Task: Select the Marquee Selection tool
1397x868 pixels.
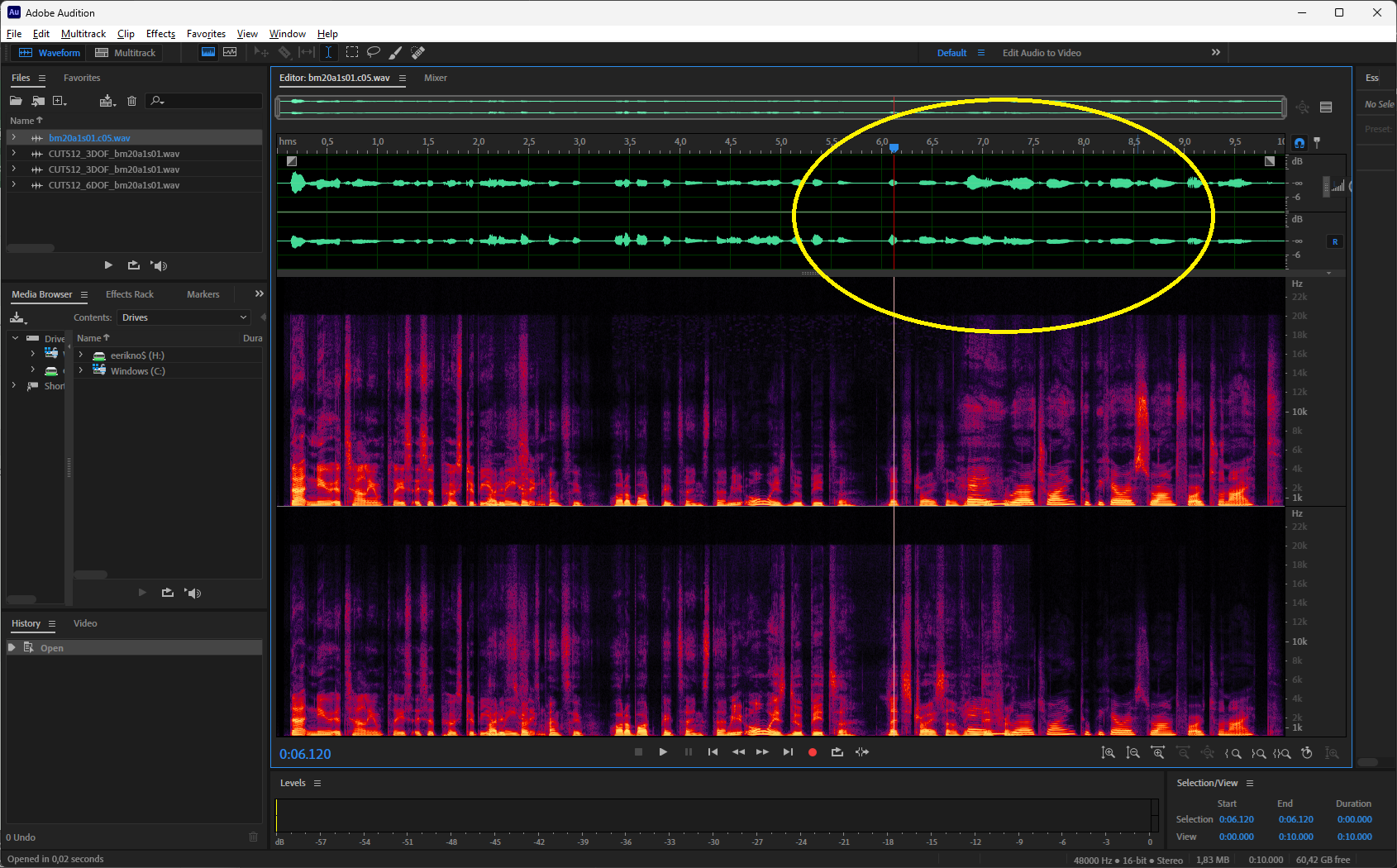Action: (352, 52)
